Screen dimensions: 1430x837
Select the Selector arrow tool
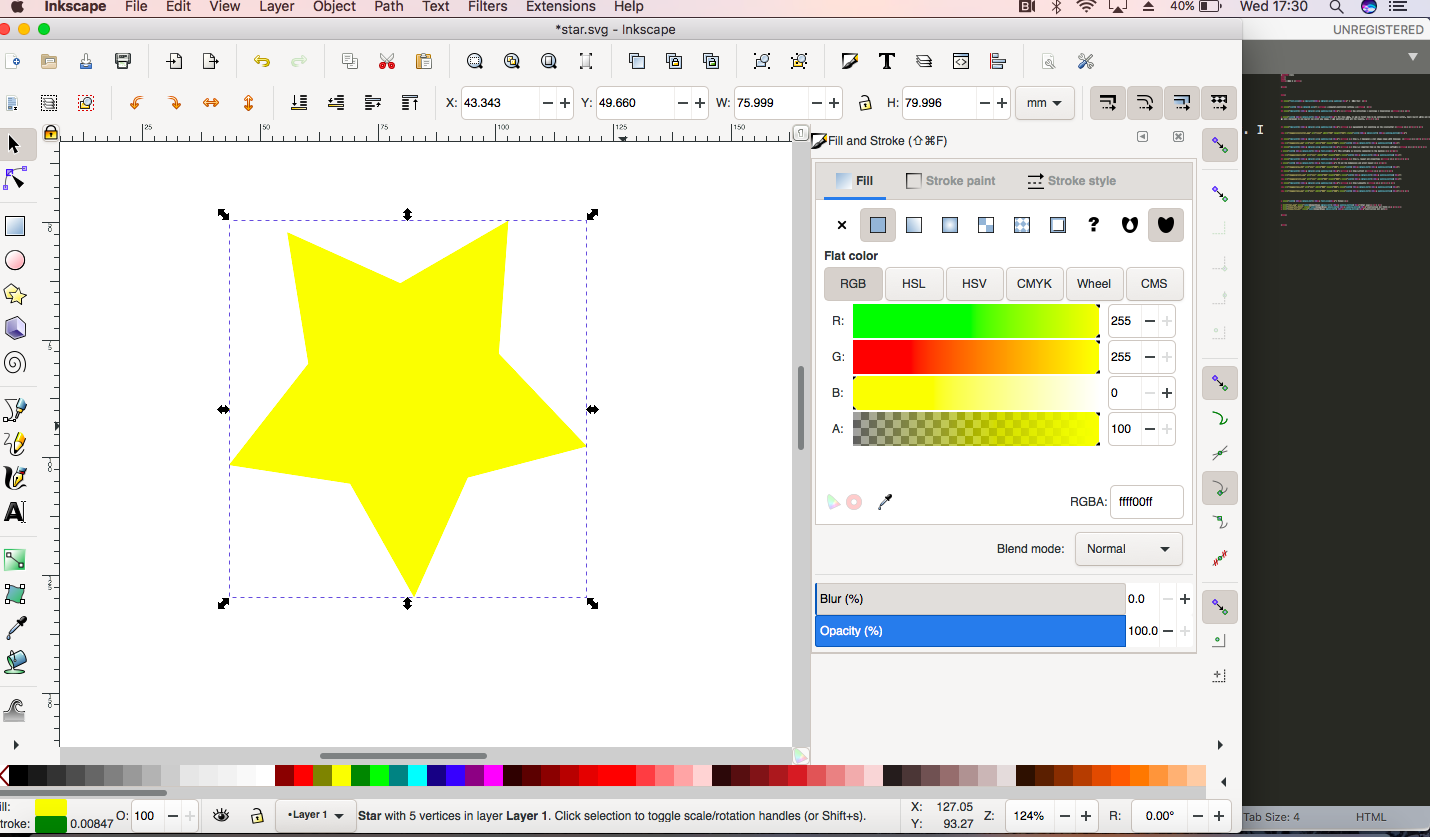[15, 145]
